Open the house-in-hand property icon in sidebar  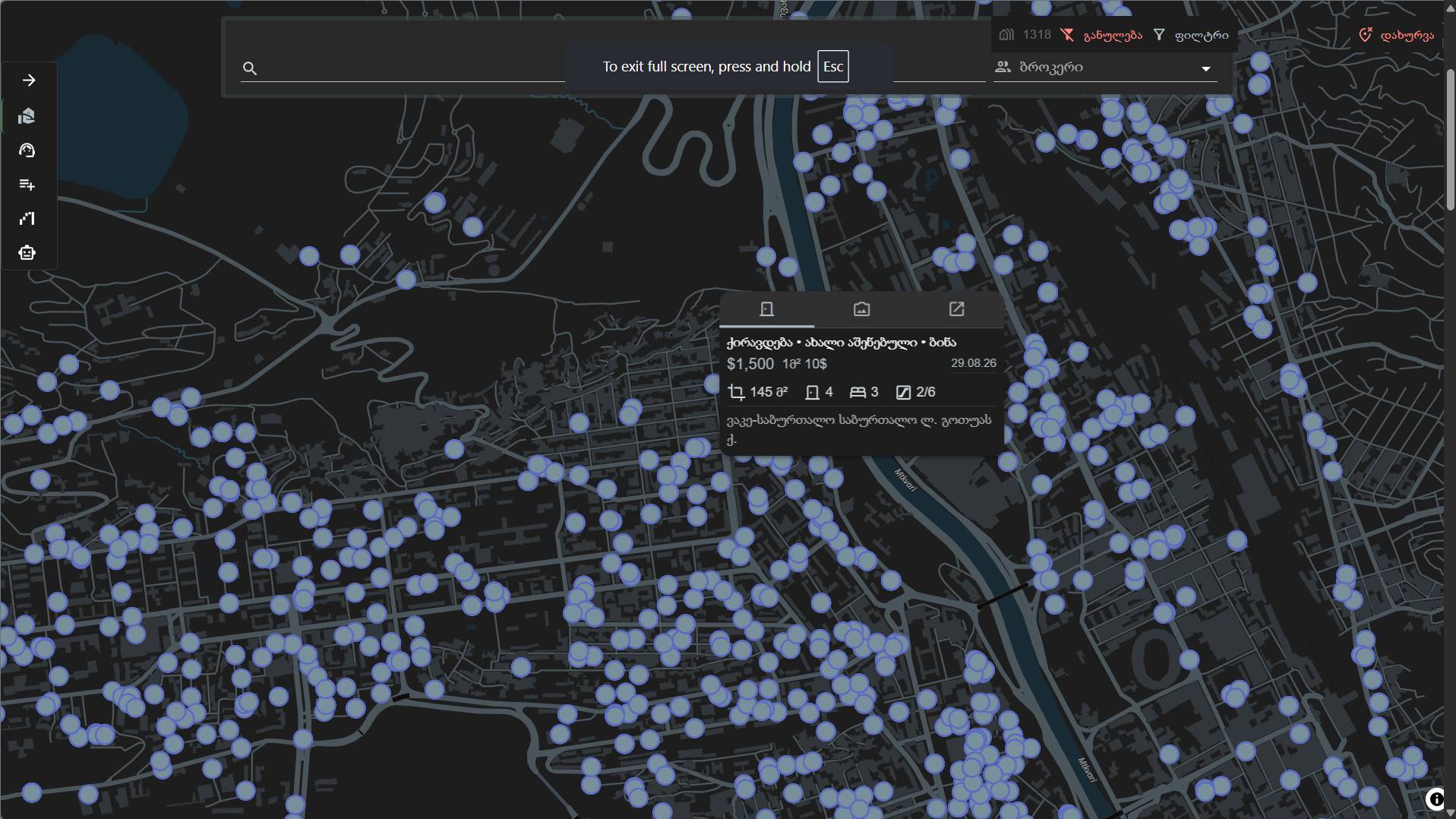[x=27, y=115]
